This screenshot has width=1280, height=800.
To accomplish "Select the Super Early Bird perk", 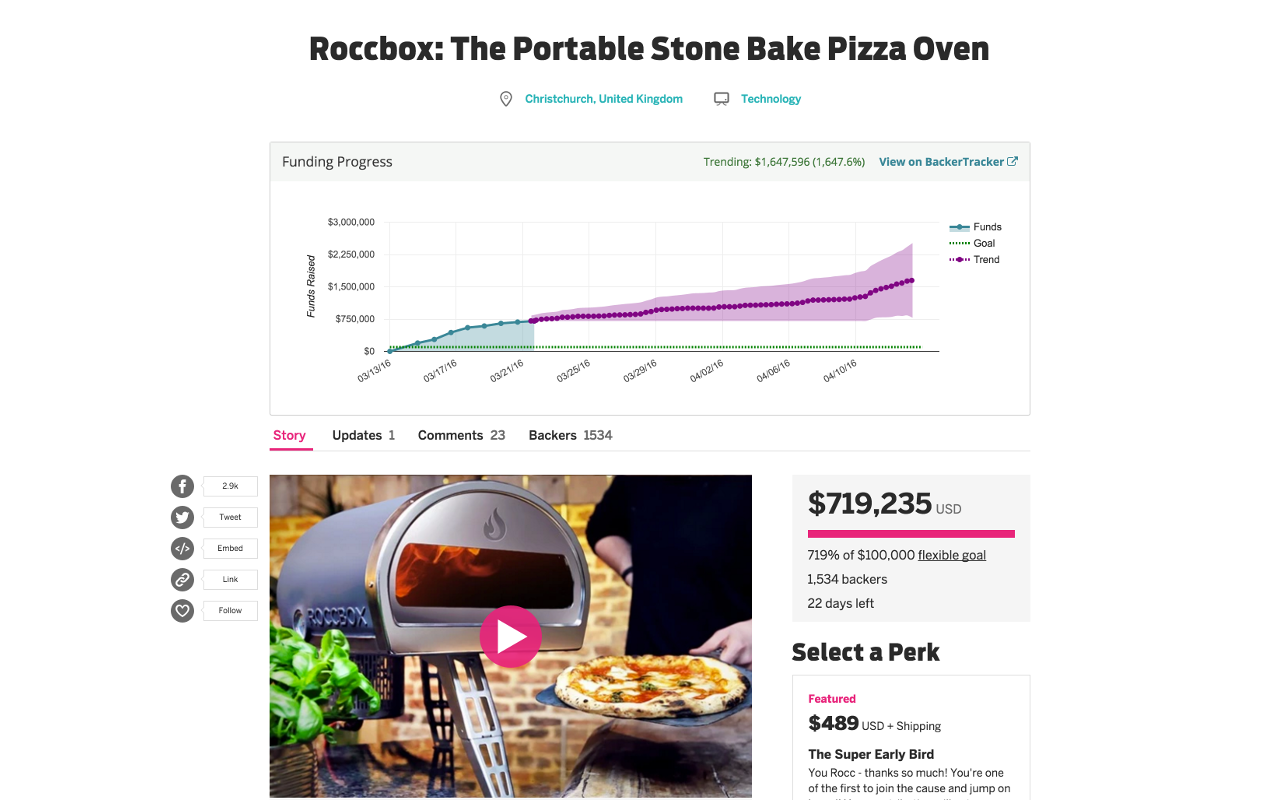I will click(871, 754).
